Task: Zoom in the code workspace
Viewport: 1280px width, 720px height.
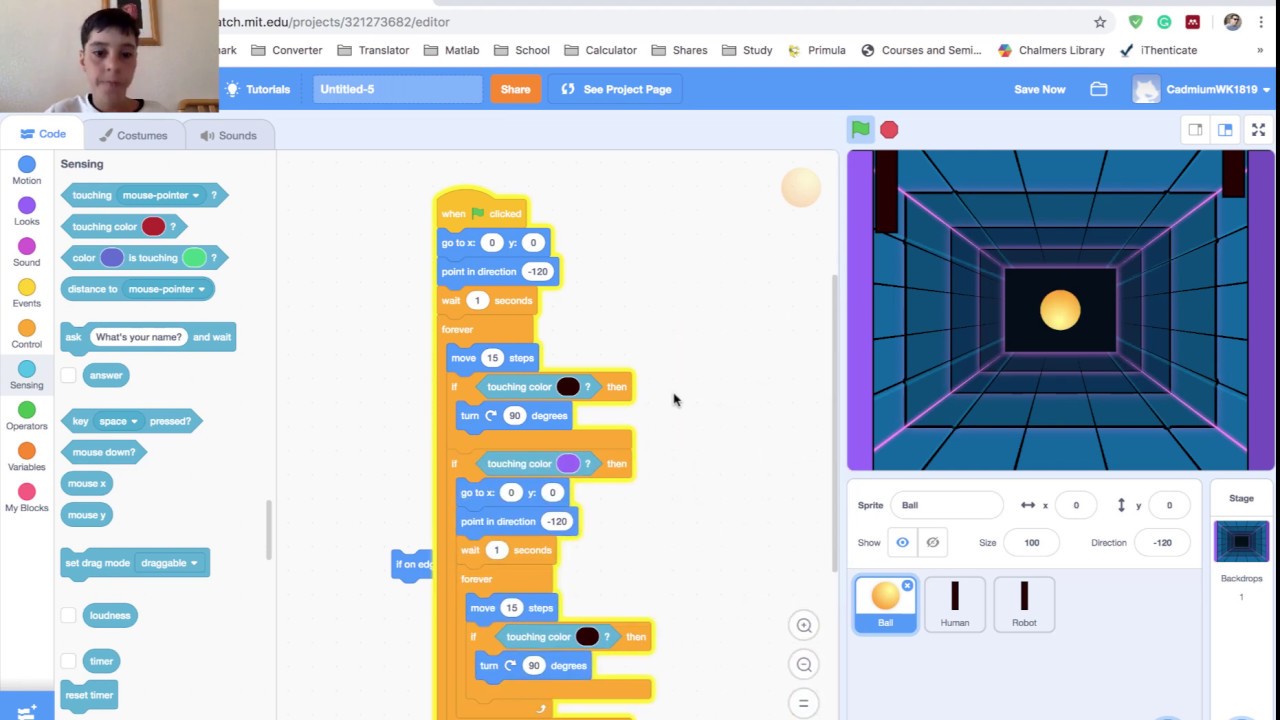Action: click(804, 626)
